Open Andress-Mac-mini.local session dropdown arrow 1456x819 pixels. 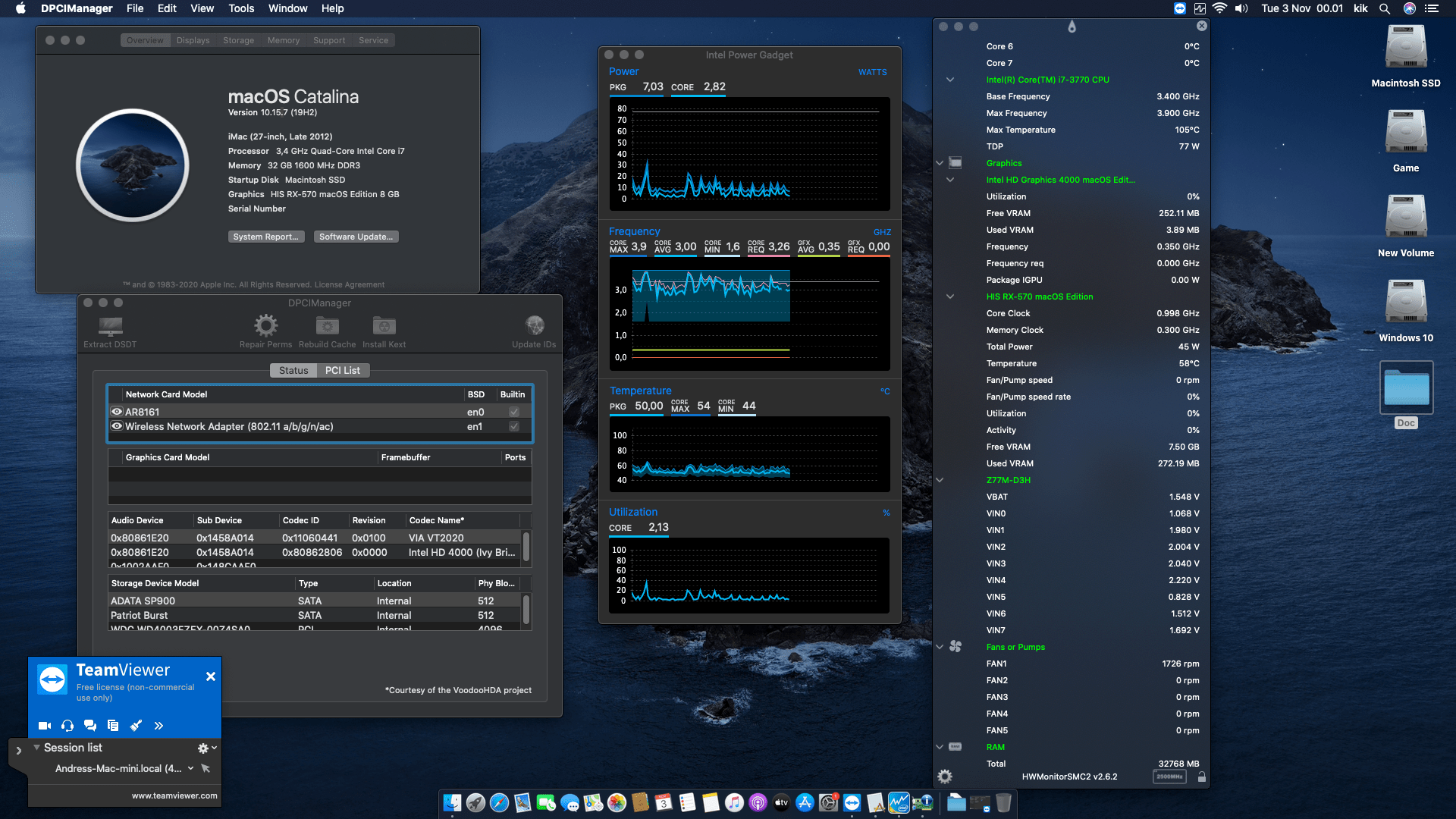point(190,768)
